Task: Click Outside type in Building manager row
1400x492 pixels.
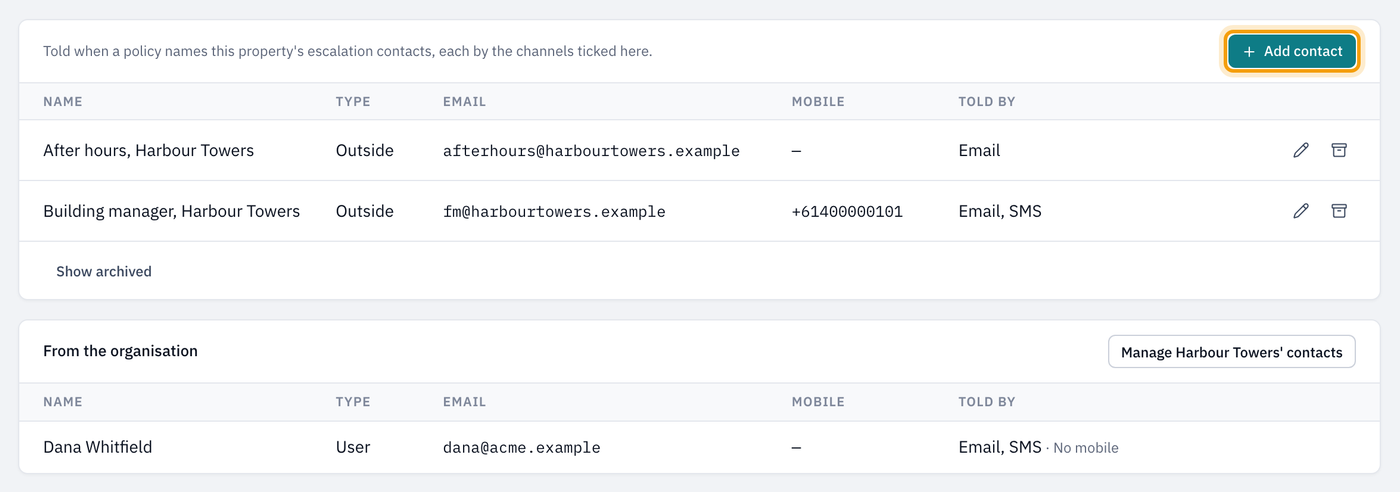Action: click(x=365, y=211)
